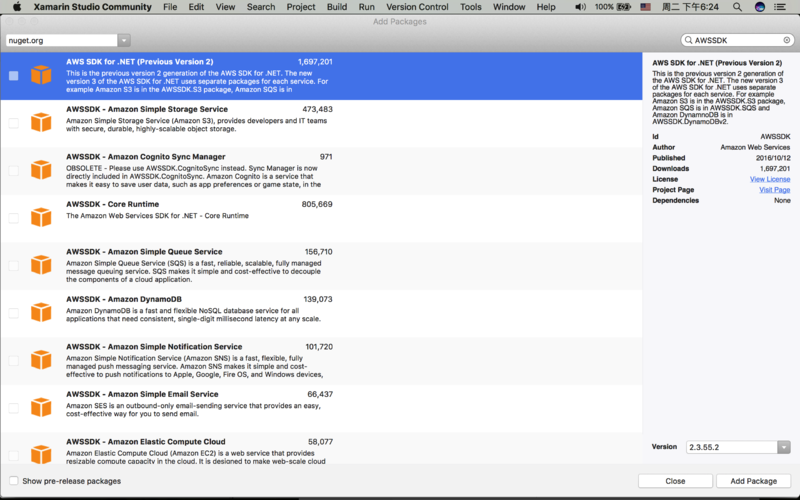Open the Edit menu
The image size is (800, 500).
point(196,7)
